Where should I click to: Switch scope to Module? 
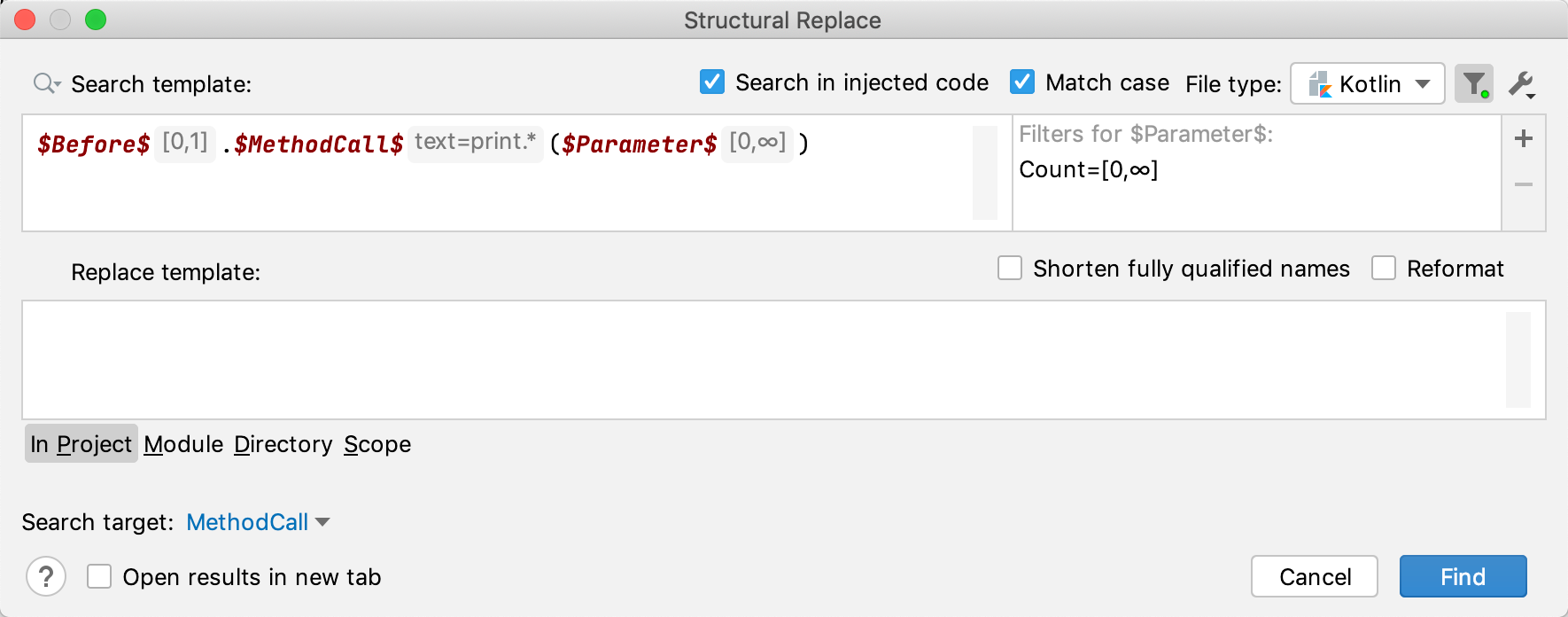pyautogui.click(x=183, y=444)
